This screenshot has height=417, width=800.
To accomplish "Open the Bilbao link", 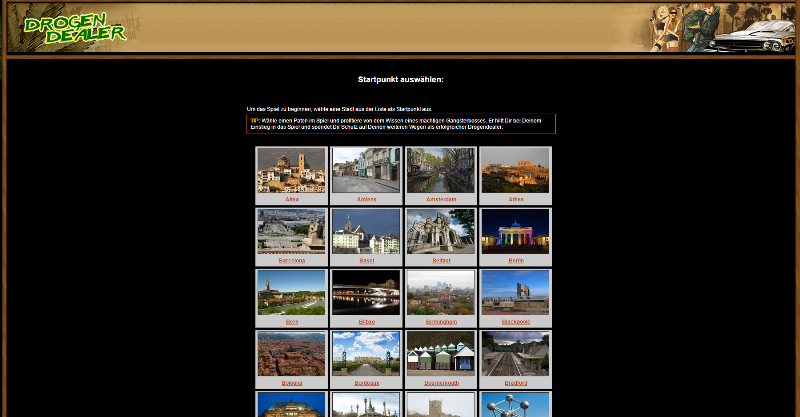I will (x=366, y=322).
